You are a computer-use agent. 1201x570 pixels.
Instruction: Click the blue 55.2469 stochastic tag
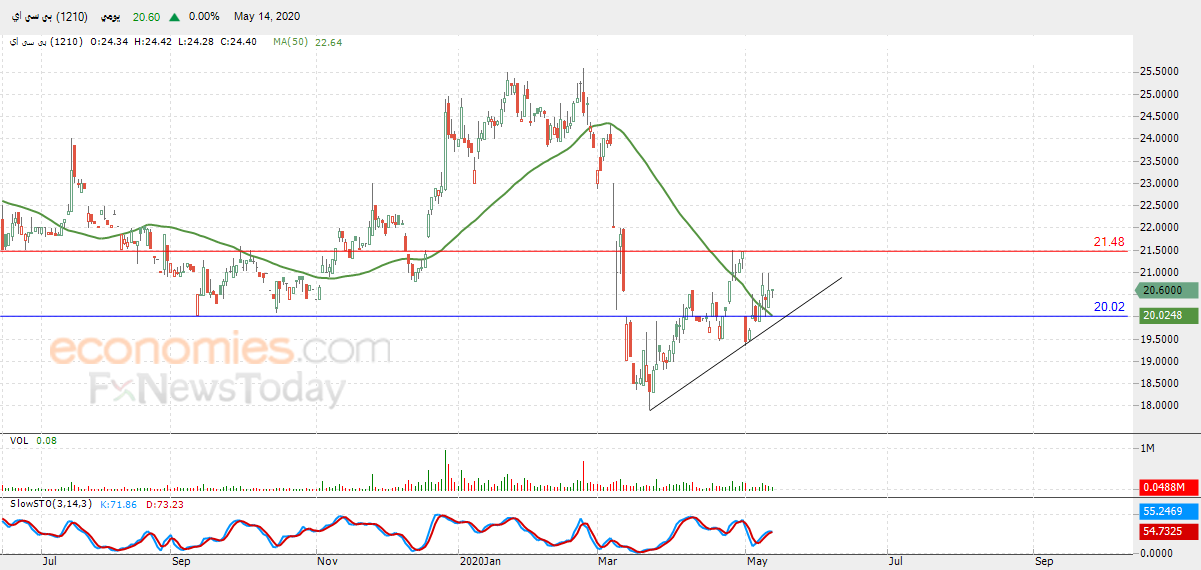pos(1167,510)
